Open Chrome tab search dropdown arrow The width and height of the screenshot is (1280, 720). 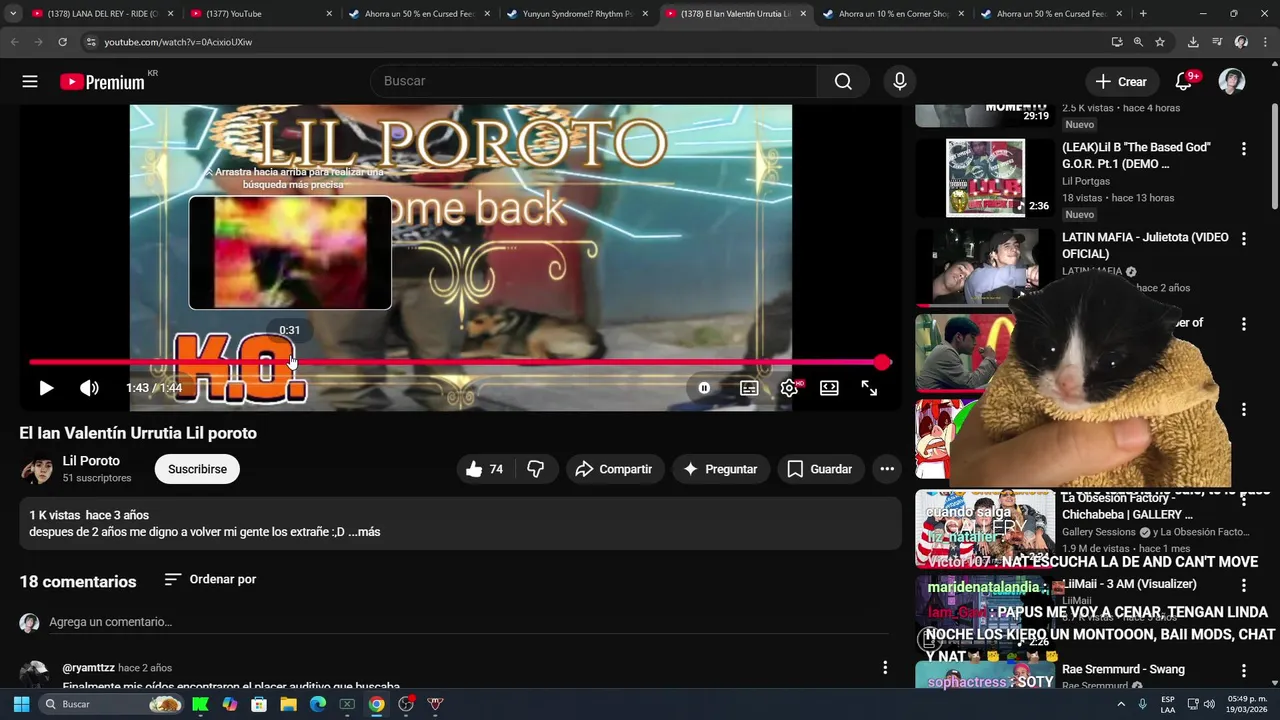[x=12, y=14]
